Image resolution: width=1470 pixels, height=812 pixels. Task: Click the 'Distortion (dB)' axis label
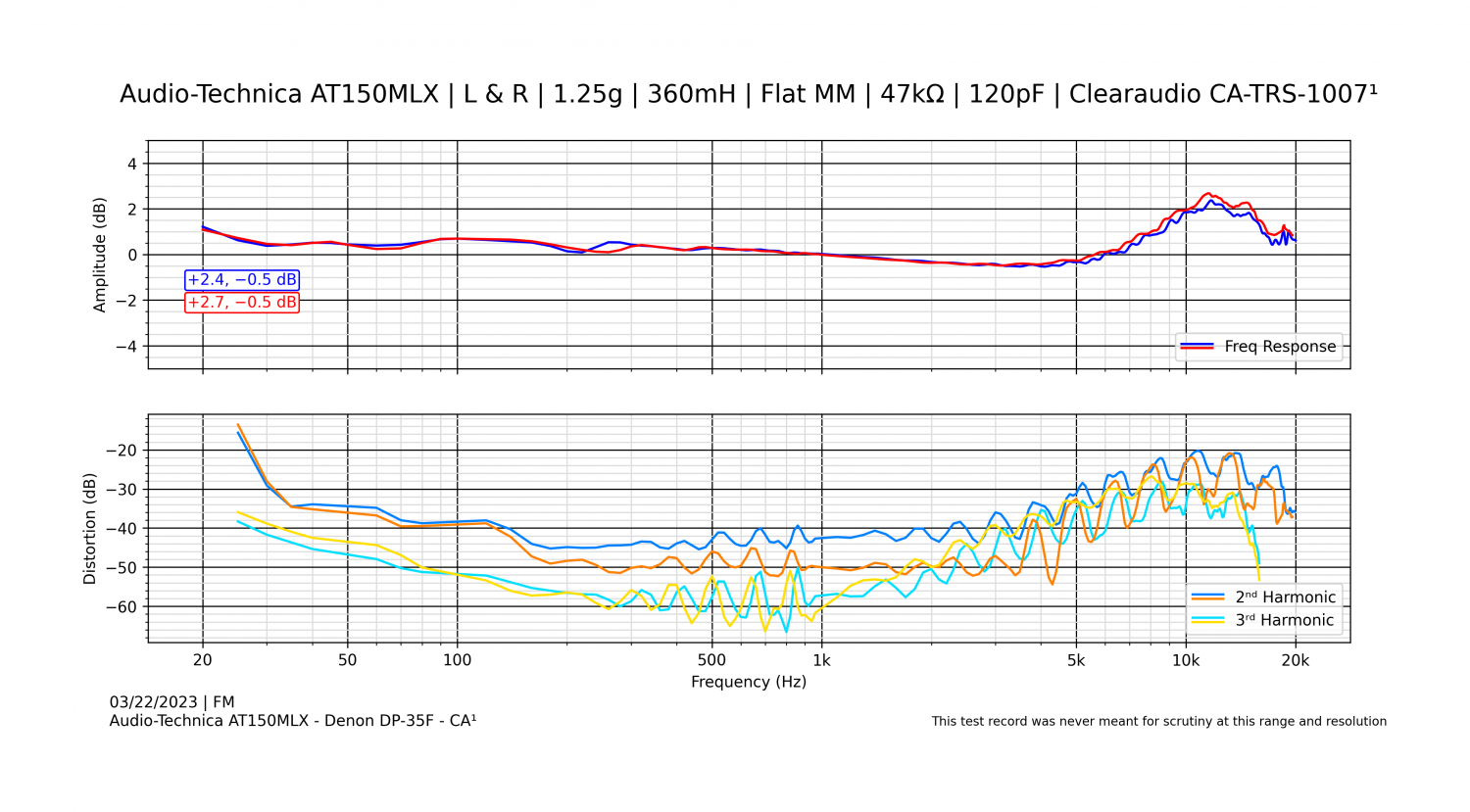[90, 529]
